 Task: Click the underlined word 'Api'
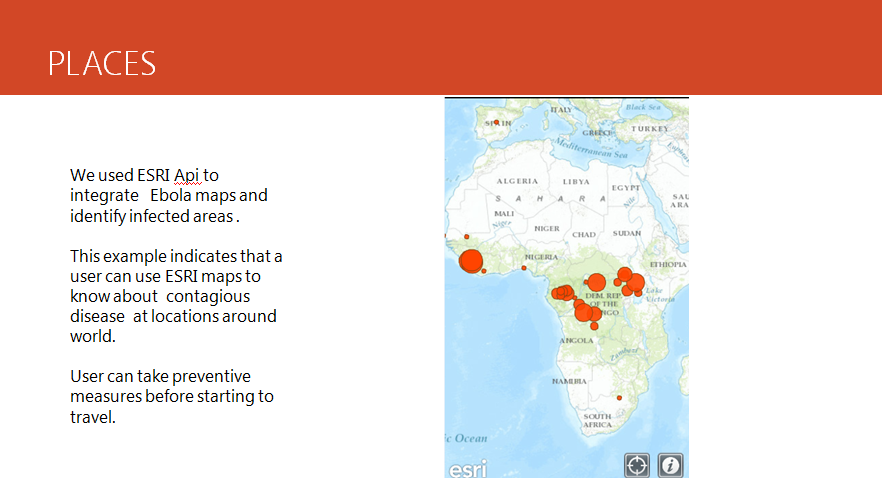[187, 176]
